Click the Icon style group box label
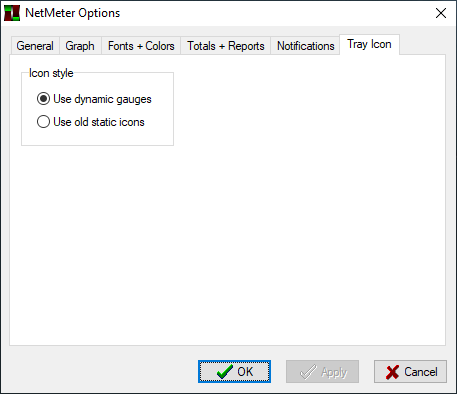Image resolution: width=457 pixels, height=394 pixels. 51,73
